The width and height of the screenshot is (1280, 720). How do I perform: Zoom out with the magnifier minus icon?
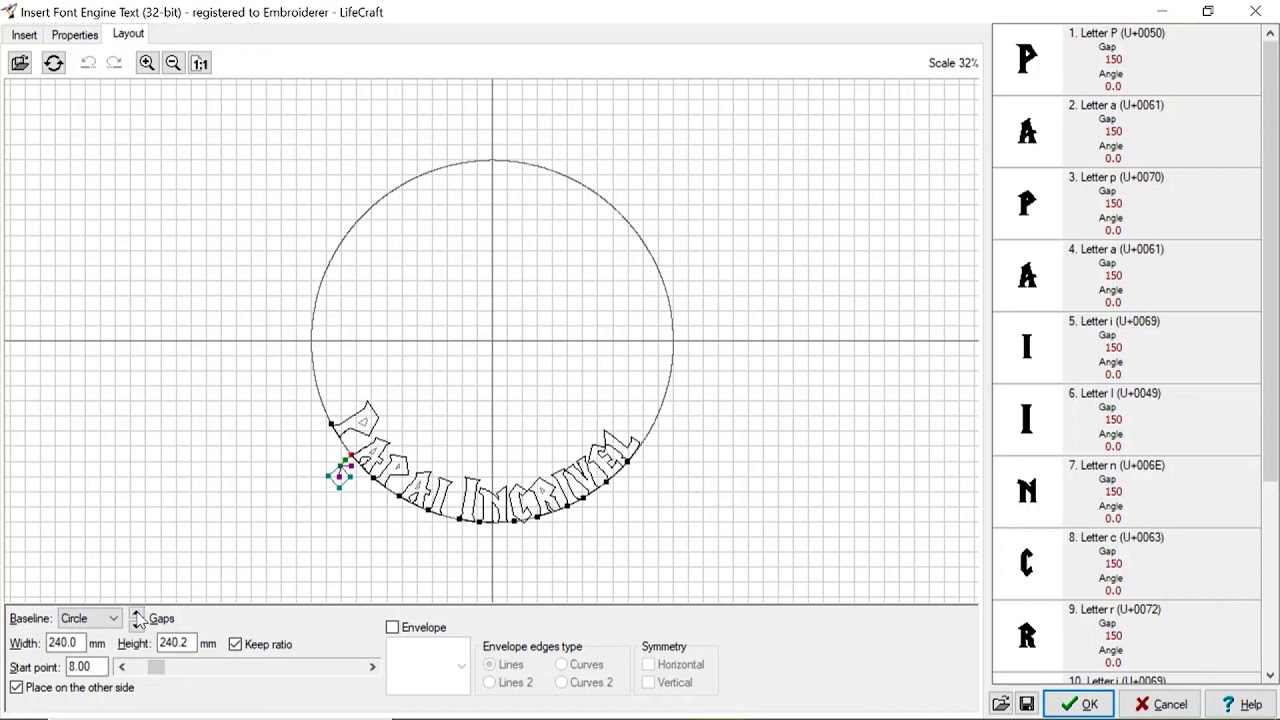click(173, 63)
